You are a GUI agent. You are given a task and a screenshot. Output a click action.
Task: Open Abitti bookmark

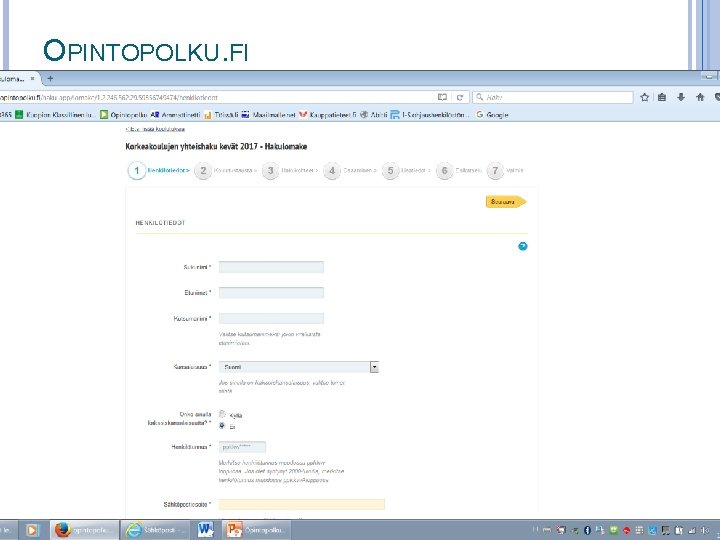[374, 115]
